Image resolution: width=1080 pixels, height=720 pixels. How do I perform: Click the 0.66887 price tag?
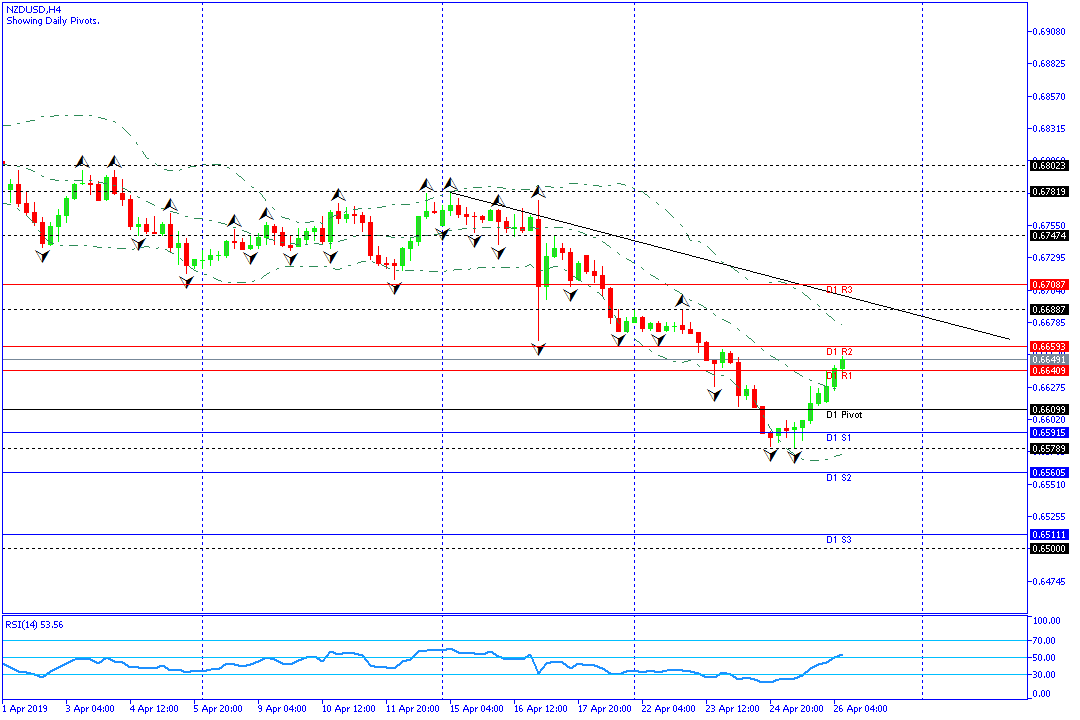point(1049,310)
